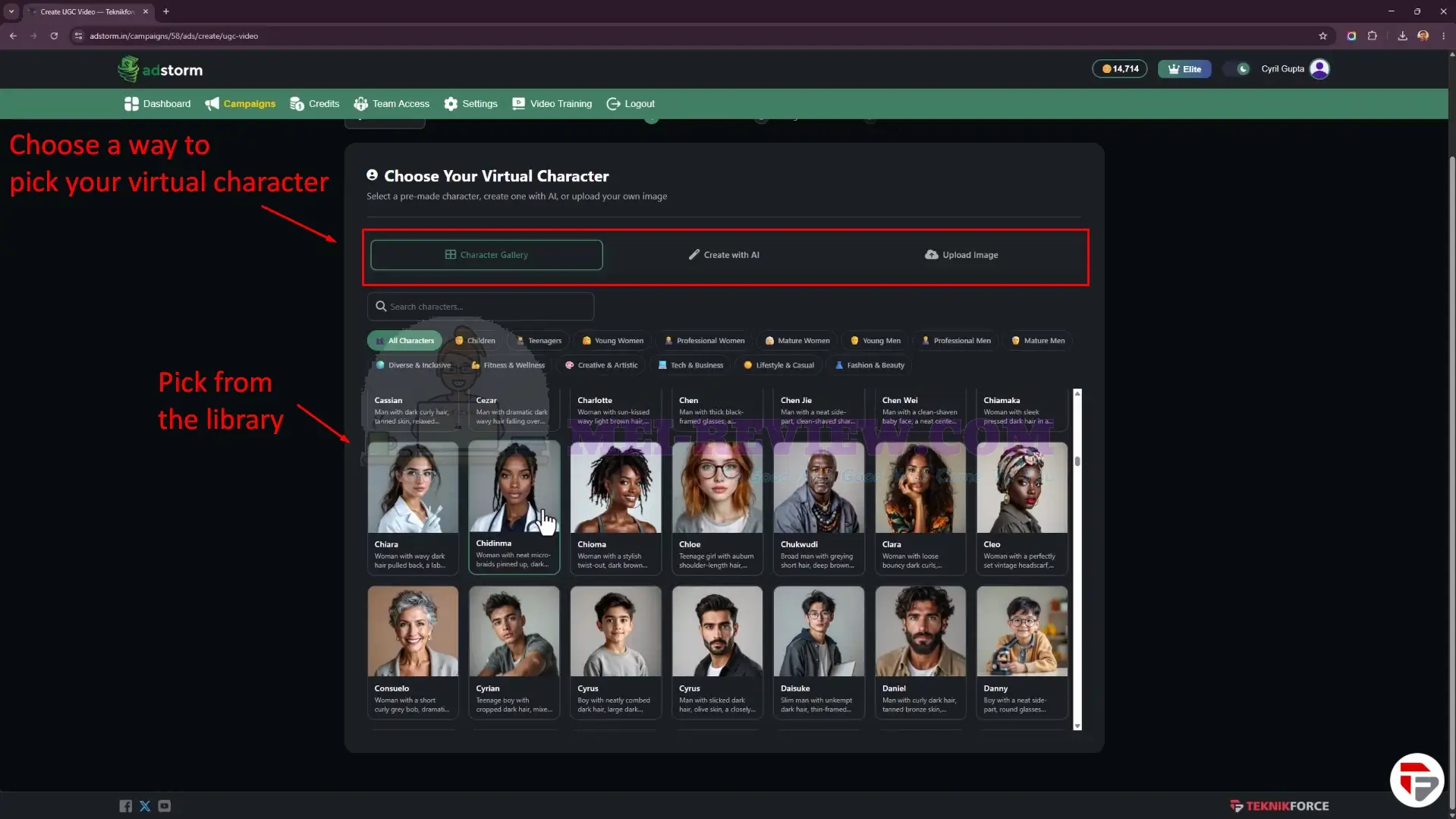Filter by Tech & Business category

690,365
